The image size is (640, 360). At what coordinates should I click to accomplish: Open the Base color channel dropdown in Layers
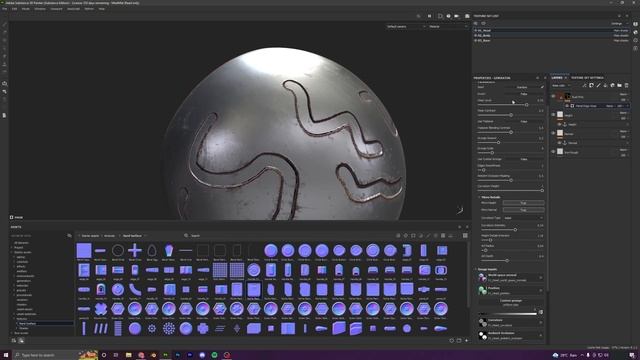tap(562, 86)
